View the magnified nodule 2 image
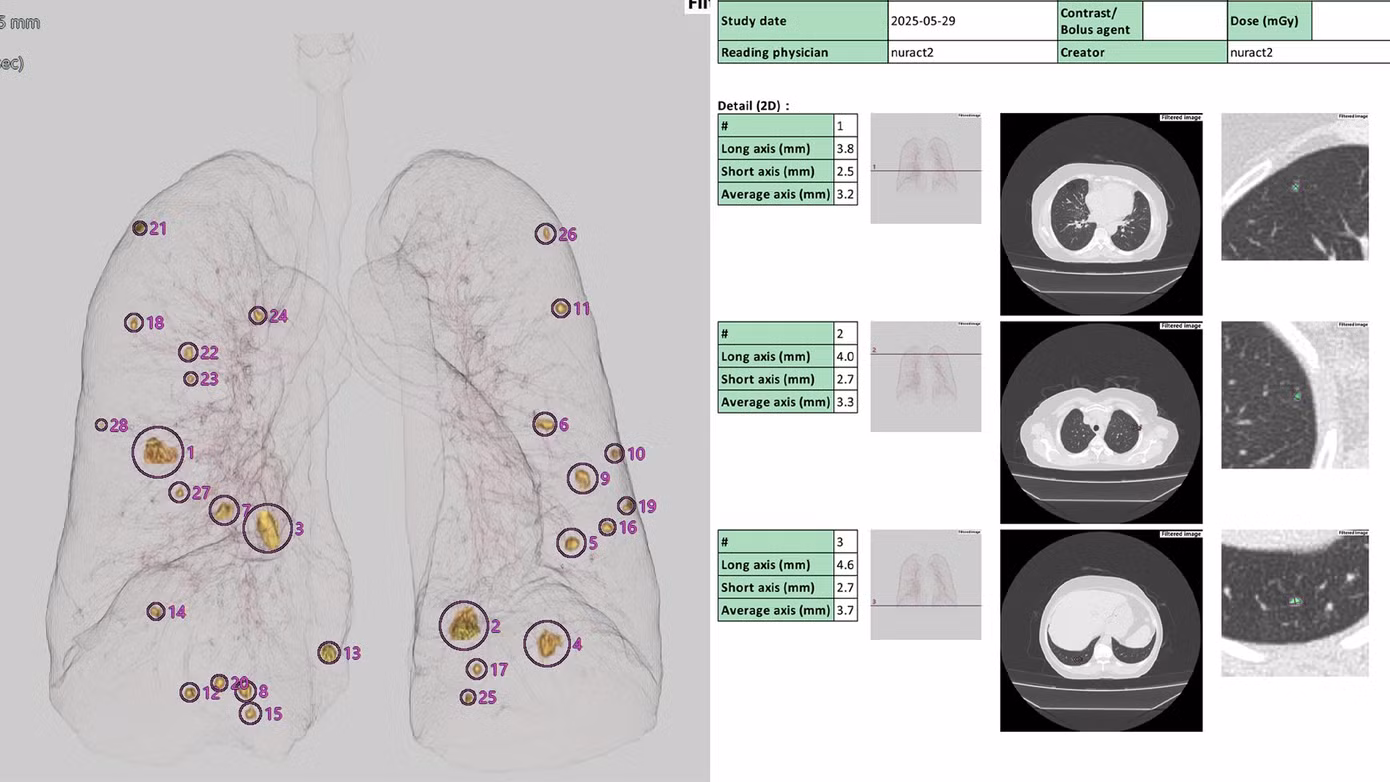Image resolution: width=1390 pixels, height=782 pixels. coord(1295,394)
